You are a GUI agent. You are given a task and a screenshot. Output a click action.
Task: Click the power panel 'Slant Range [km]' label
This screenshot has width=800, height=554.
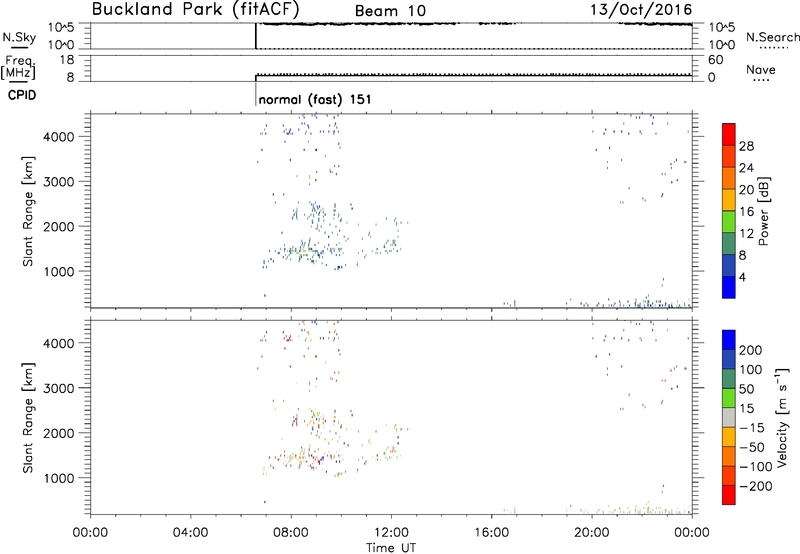pos(28,211)
